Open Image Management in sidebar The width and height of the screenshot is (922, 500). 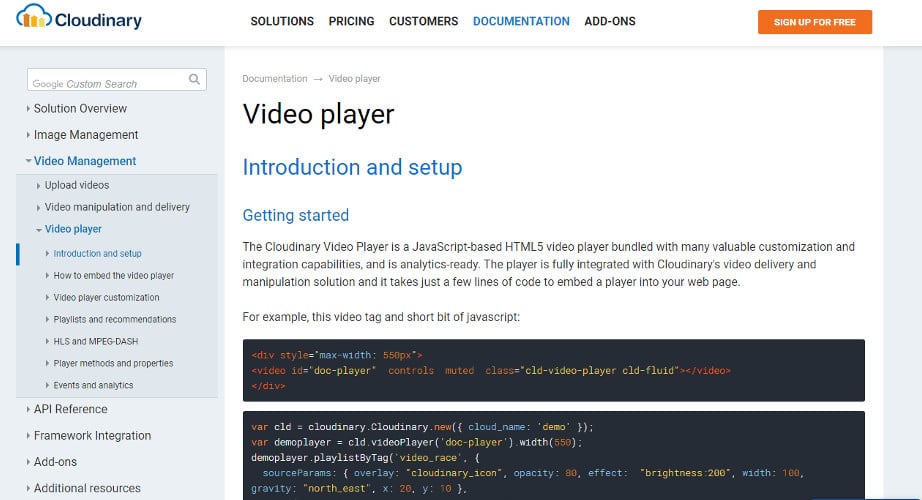(x=86, y=135)
